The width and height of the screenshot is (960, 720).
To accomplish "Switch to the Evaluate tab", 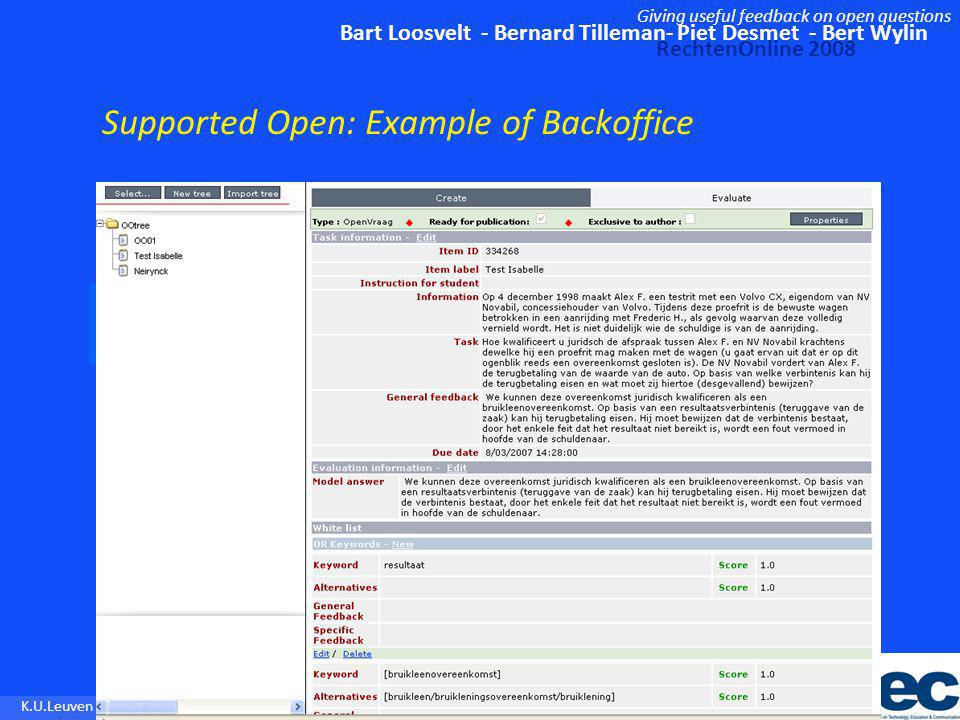I will [x=731, y=198].
